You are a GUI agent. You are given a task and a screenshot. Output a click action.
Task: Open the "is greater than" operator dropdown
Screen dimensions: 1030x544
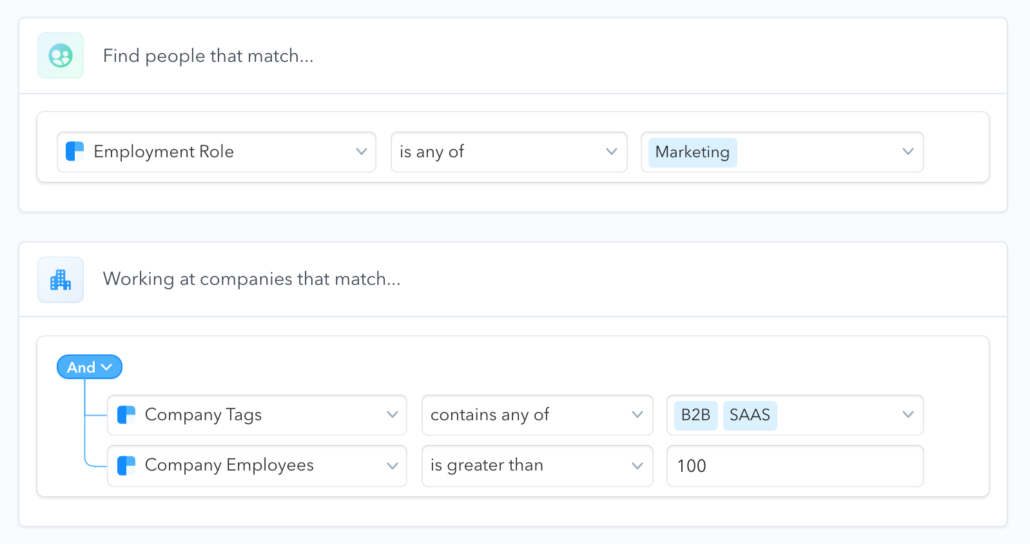637,466
